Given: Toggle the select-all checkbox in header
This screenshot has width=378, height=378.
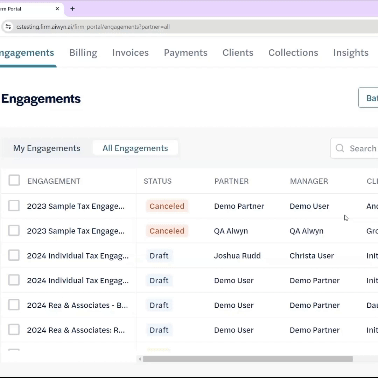Looking at the screenshot, I should (14, 180).
